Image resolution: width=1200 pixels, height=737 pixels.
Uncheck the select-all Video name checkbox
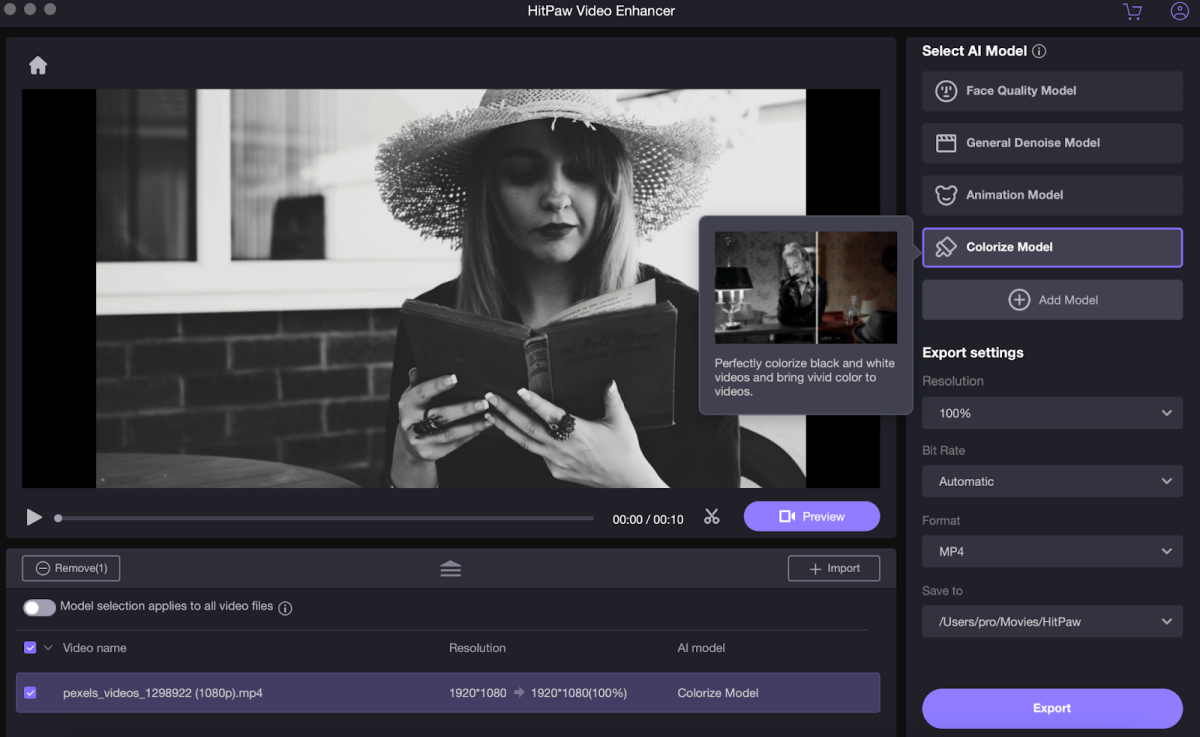pyautogui.click(x=29, y=647)
